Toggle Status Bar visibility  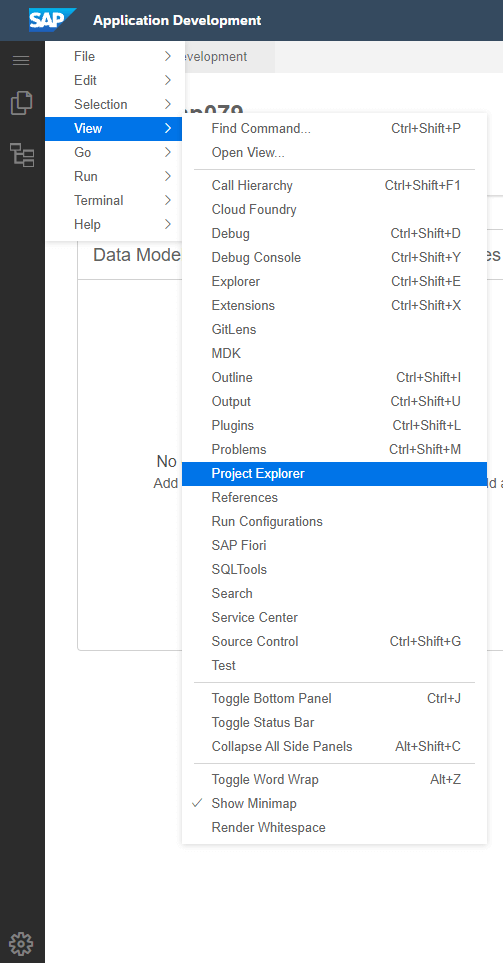(x=334, y=722)
